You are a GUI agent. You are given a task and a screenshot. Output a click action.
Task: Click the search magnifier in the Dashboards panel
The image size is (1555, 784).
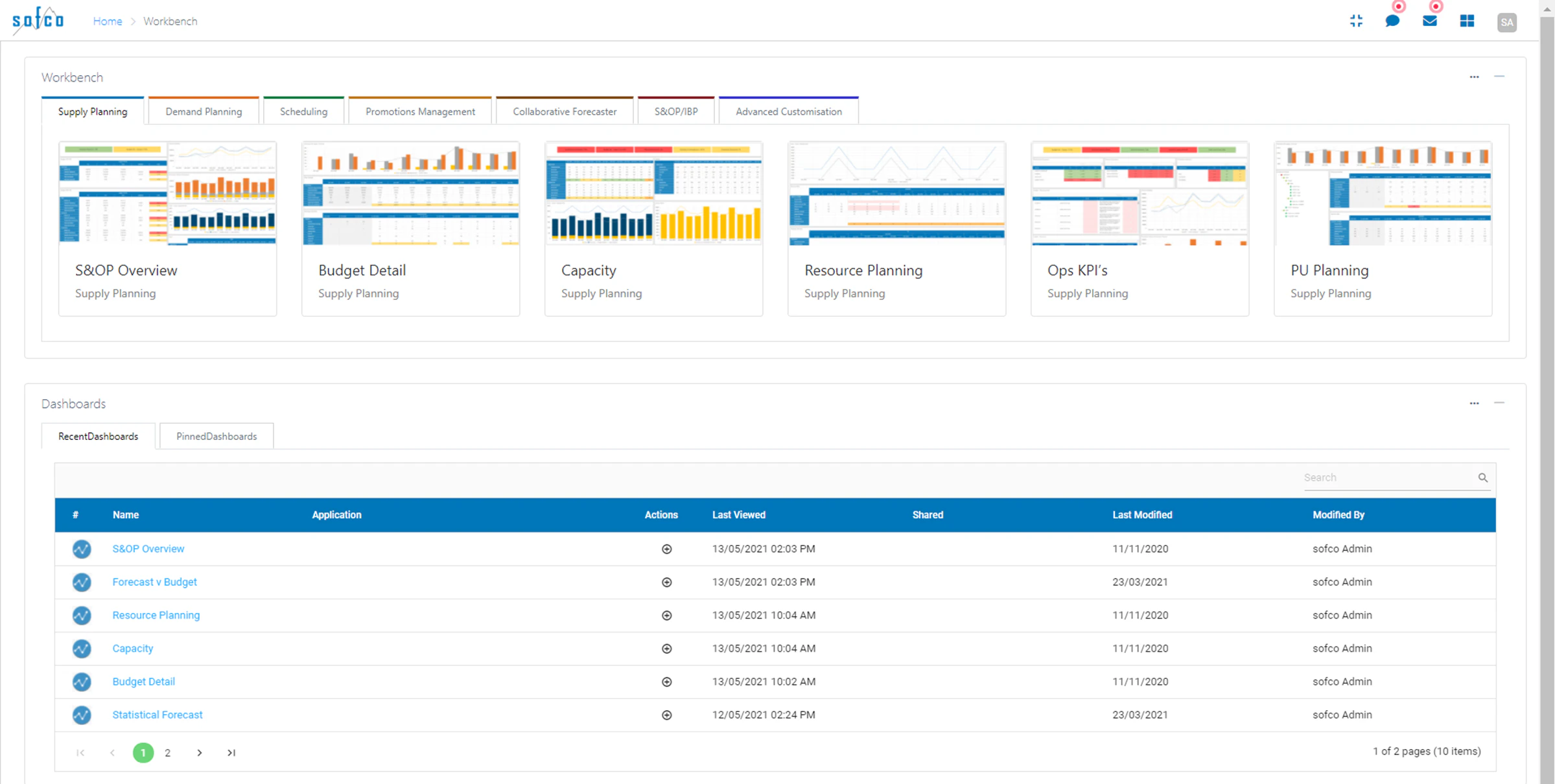click(x=1483, y=478)
